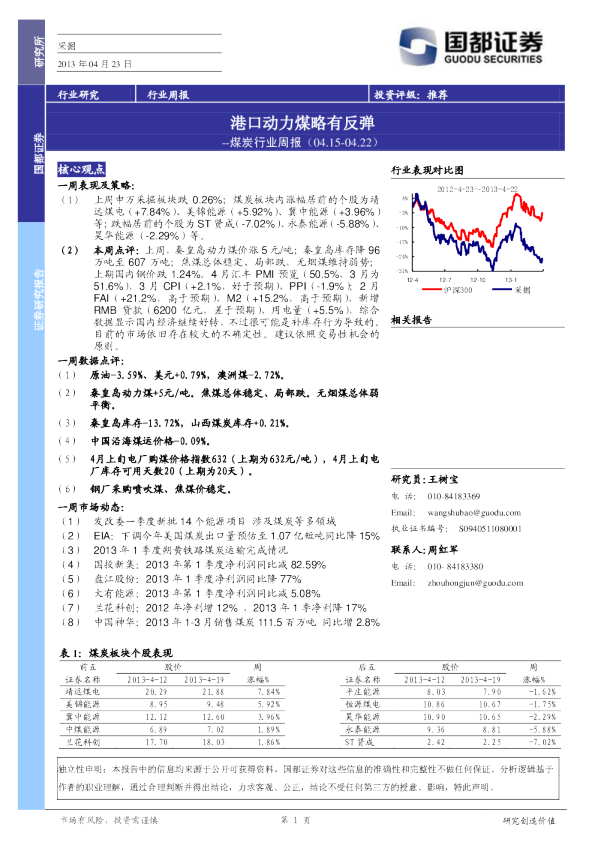Click the '行业周报' header label
The width and height of the screenshot is (595, 842).
click(168, 95)
